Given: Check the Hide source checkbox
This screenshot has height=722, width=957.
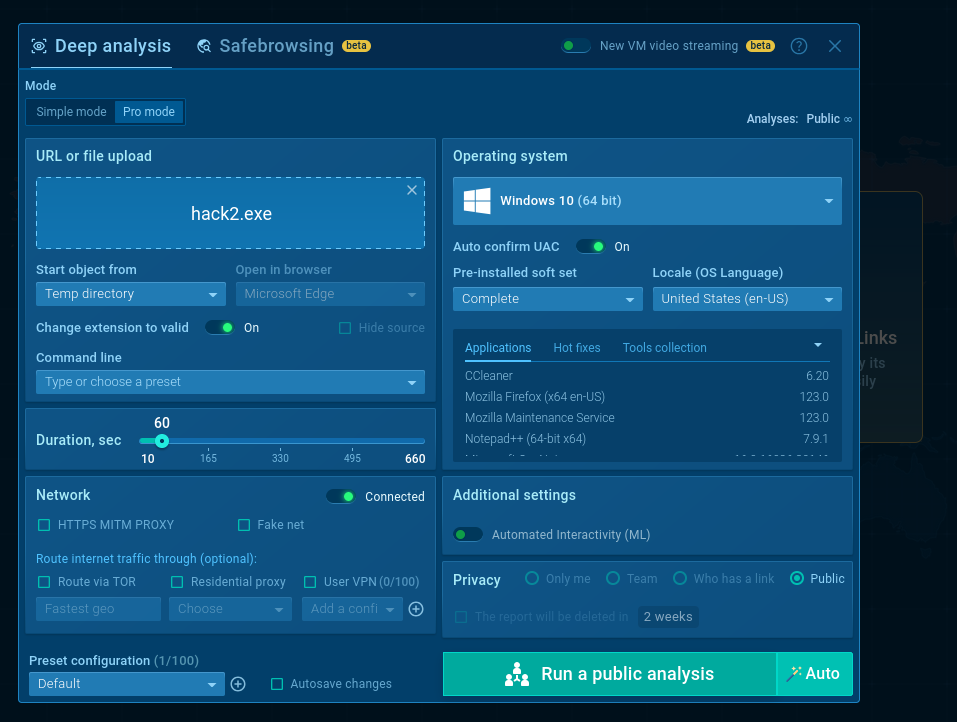Looking at the screenshot, I should (345, 328).
